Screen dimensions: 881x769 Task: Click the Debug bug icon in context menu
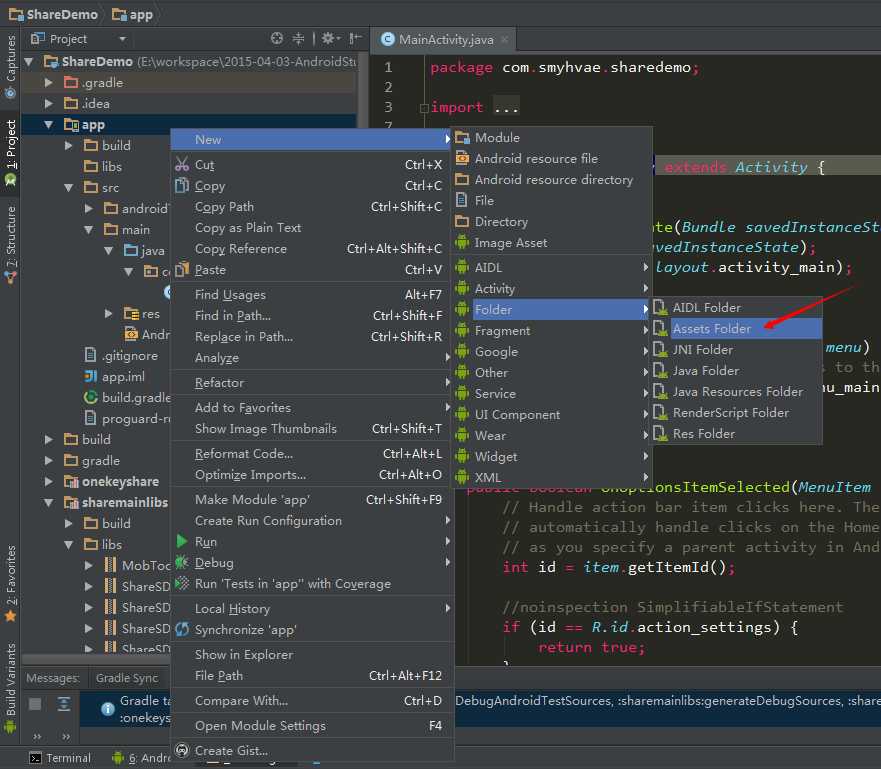181,563
